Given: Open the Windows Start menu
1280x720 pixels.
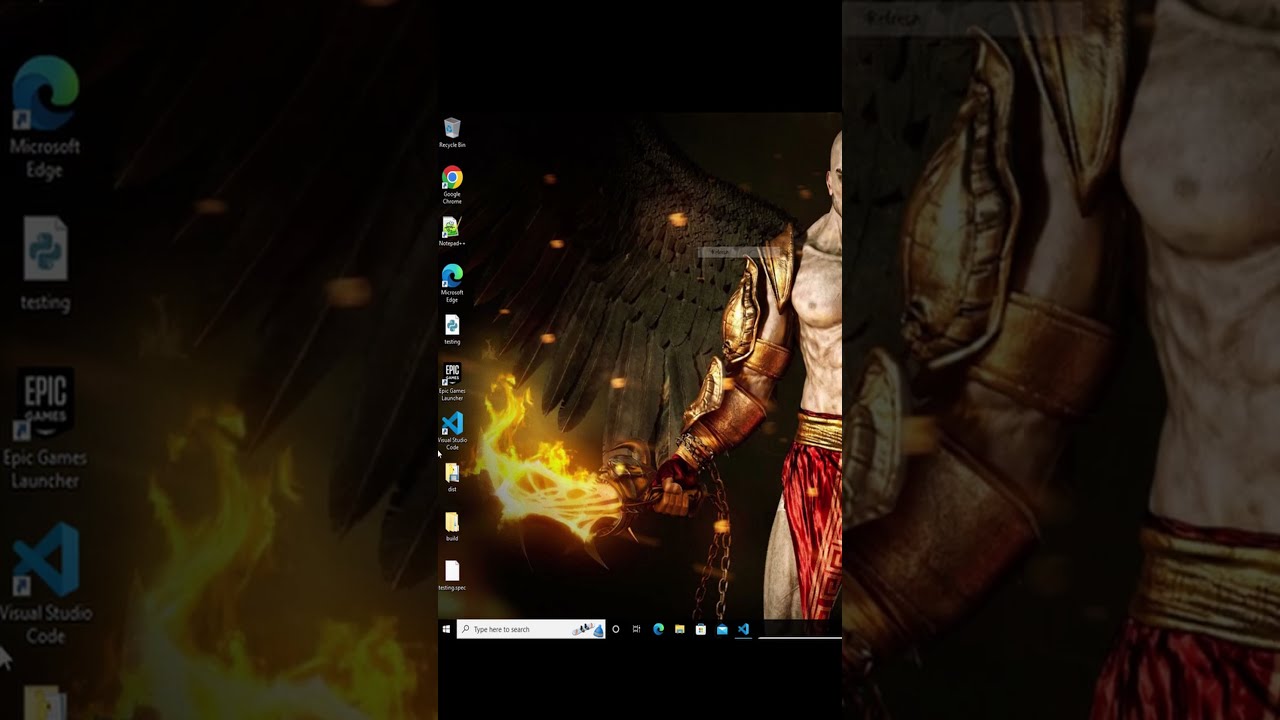Looking at the screenshot, I should (446, 629).
